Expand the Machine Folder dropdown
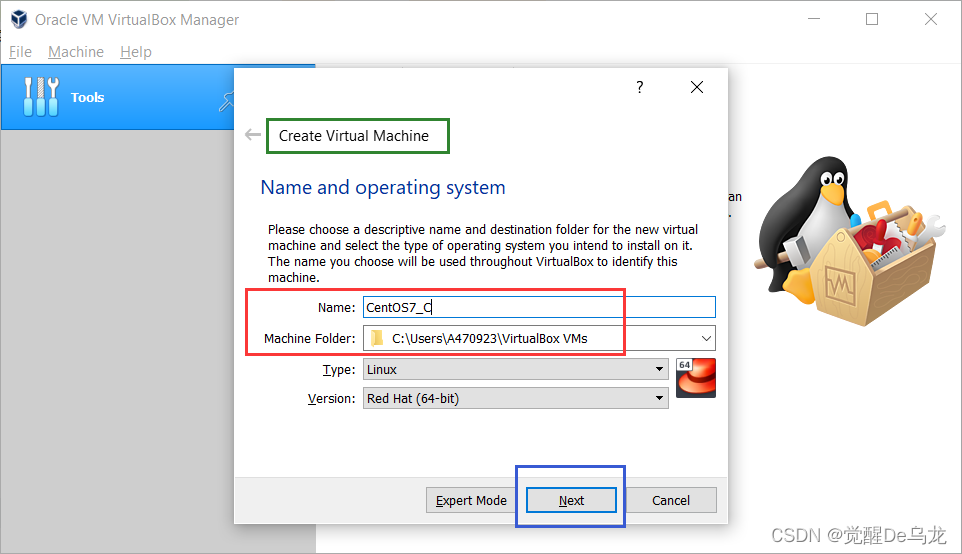This screenshot has height=554, width=962. [706, 338]
